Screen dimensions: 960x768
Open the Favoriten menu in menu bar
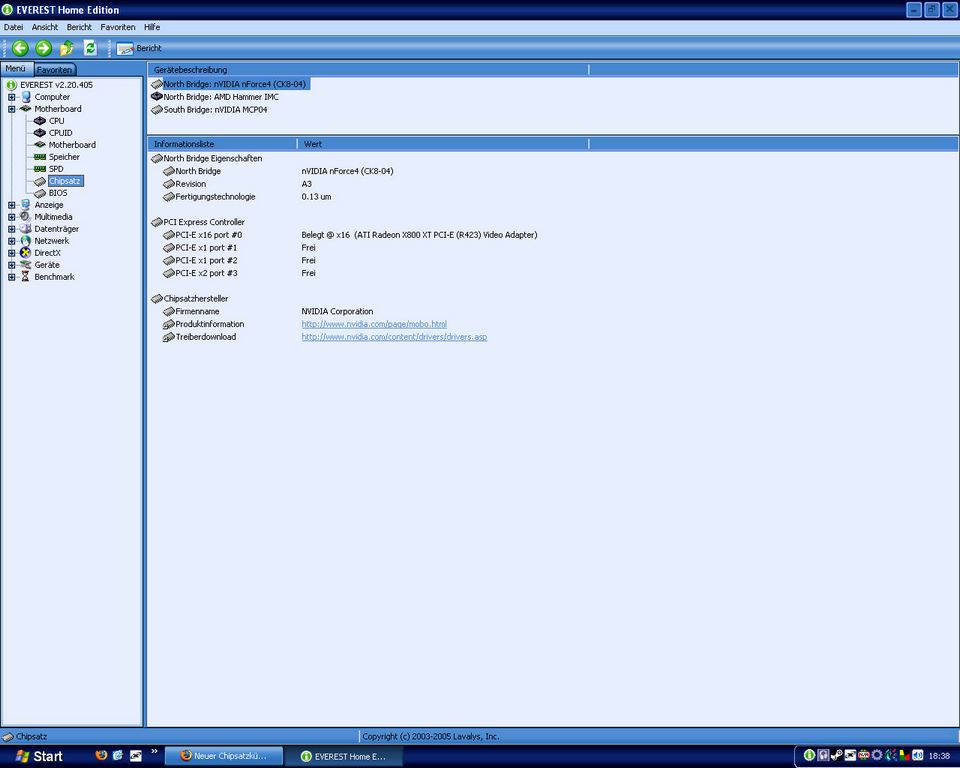[118, 27]
